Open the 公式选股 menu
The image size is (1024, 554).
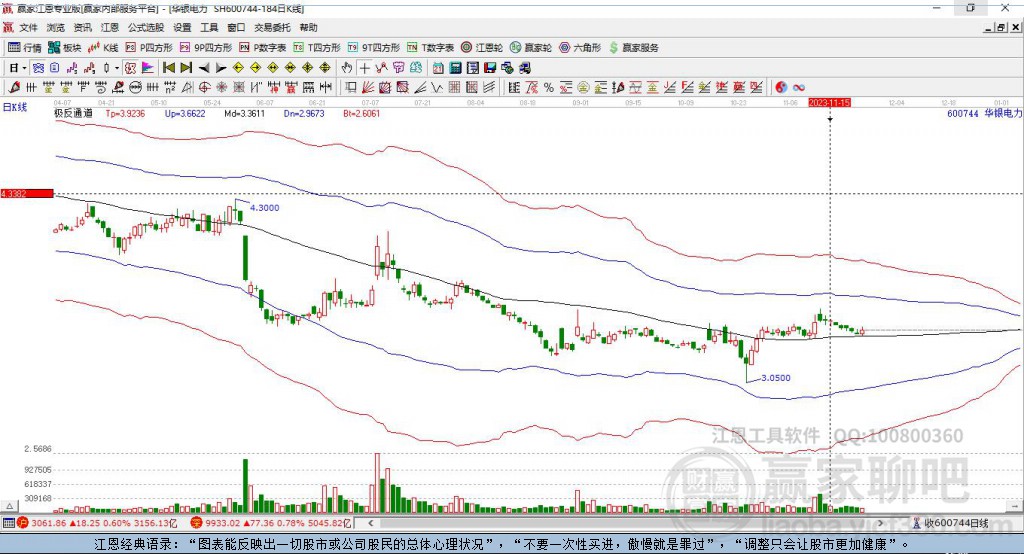click(146, 27)
